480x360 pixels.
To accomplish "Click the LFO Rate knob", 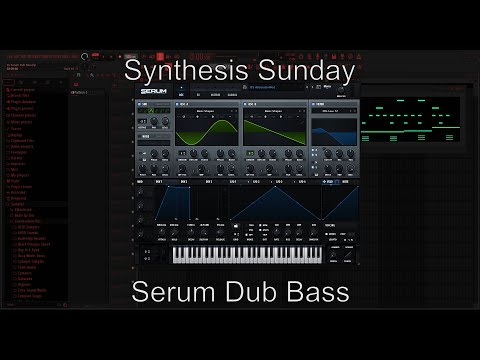I will 277,233.
